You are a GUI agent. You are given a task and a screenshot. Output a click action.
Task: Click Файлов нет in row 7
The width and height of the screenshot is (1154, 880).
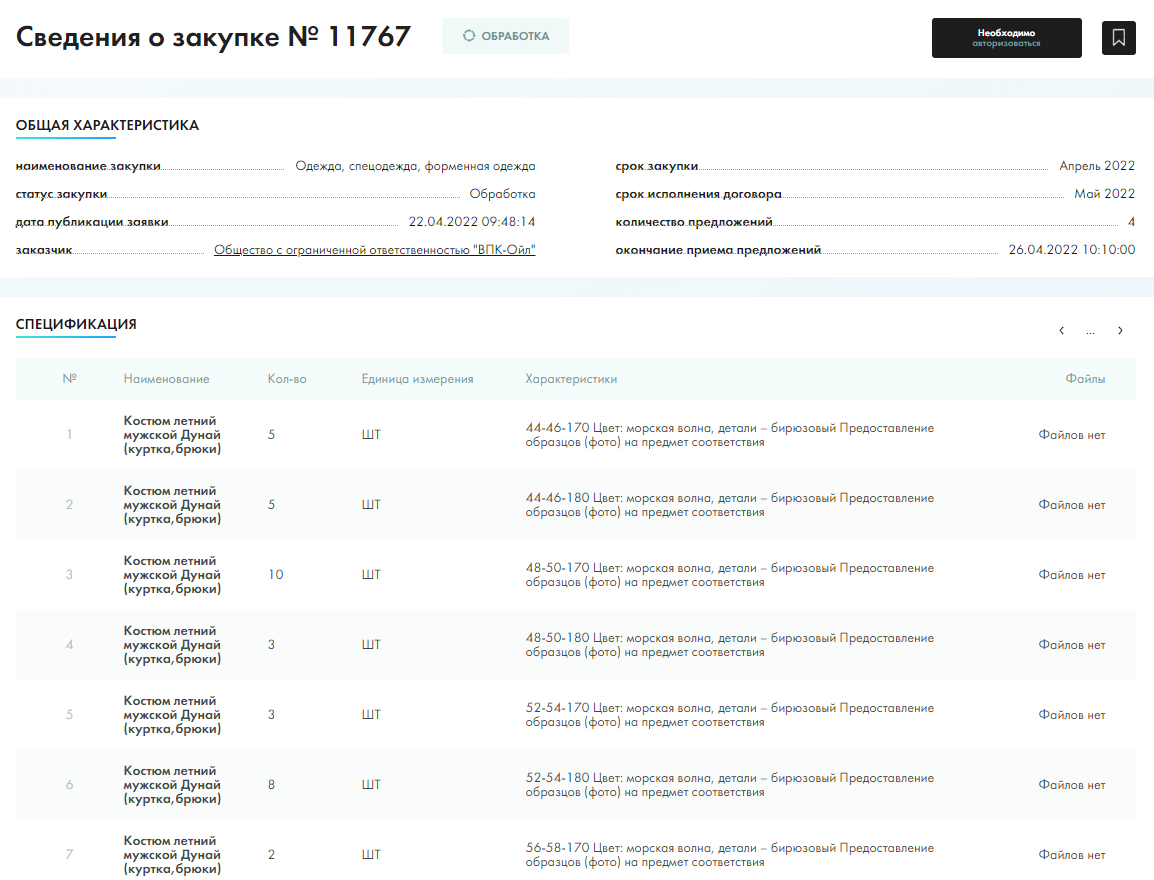click(x=1072, y=854)
